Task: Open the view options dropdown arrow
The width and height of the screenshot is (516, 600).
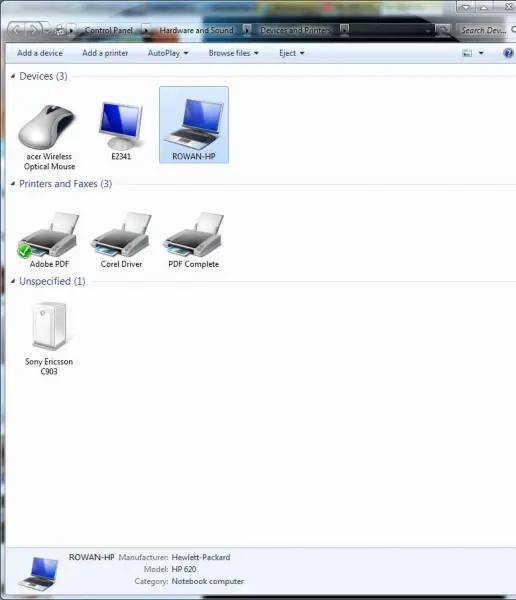Action: pyautogui.click(x=481, y=53)
